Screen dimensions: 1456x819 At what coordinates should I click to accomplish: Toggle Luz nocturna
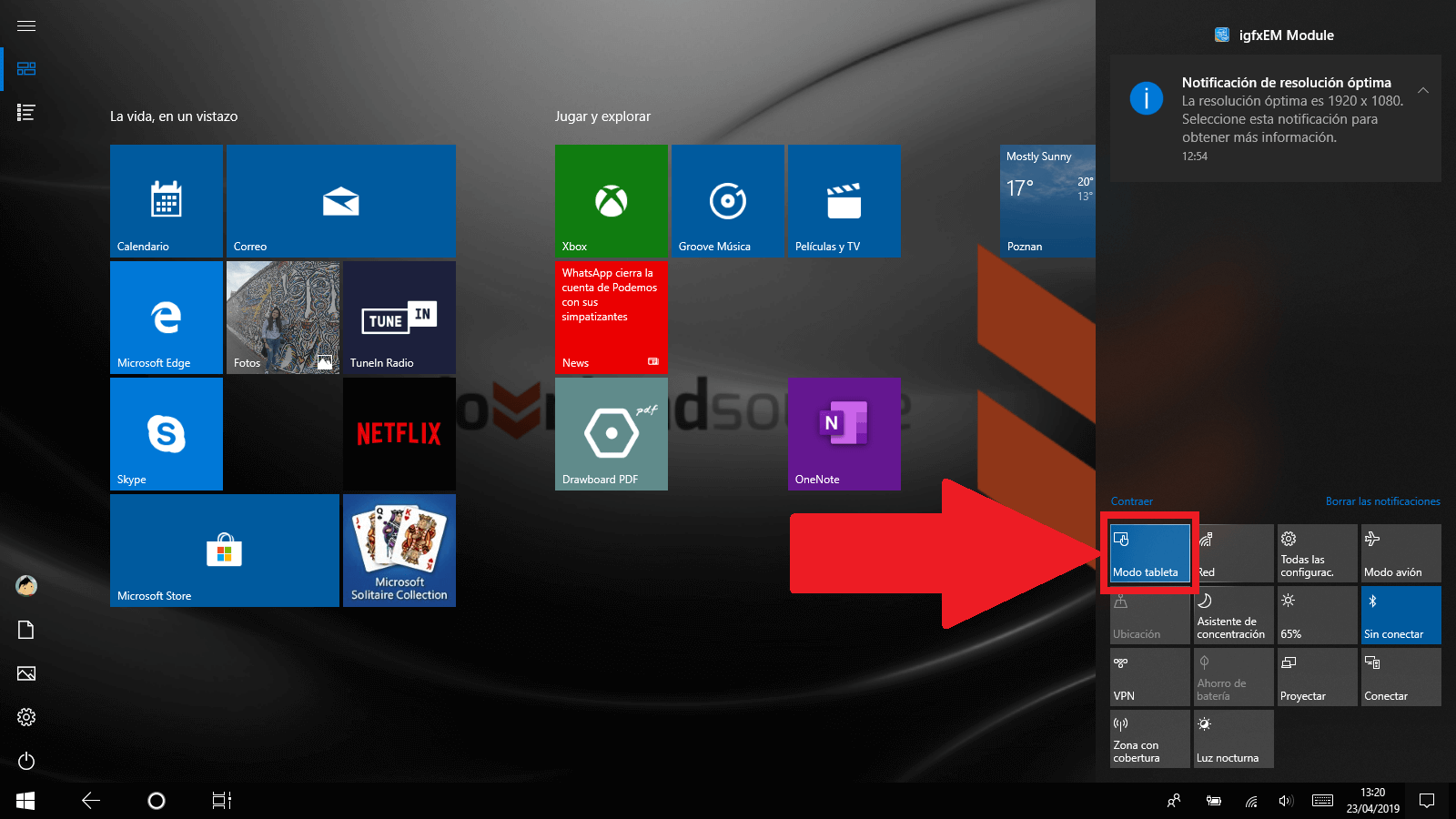[x=1234, y=739]
